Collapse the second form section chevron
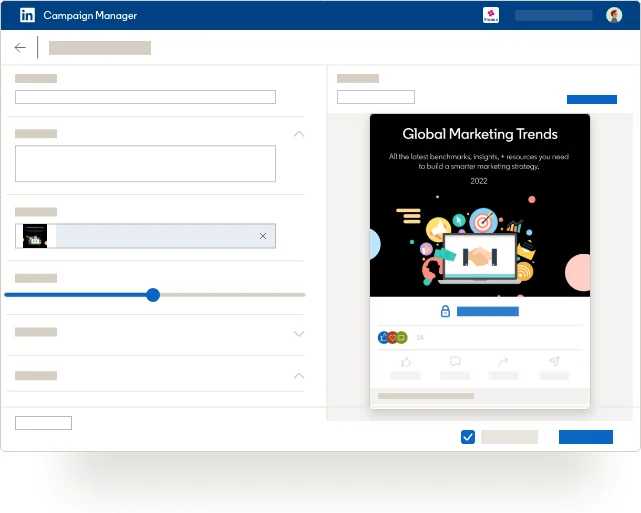Image resolution: width=641 pixels, height=513 pixels. click(299, 134)
